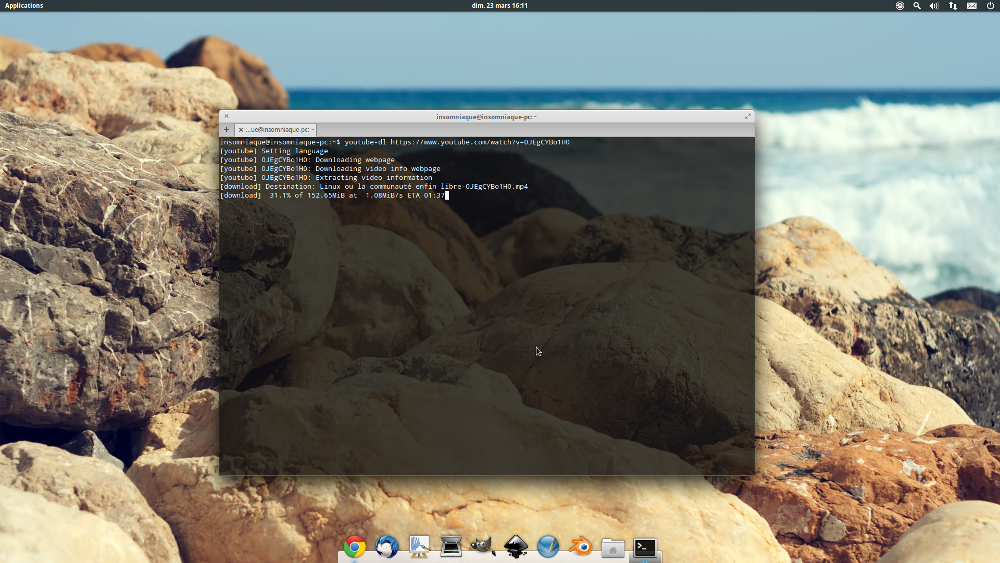Open the power session menu icon
Screen dimensions: 1000x563
990,6
